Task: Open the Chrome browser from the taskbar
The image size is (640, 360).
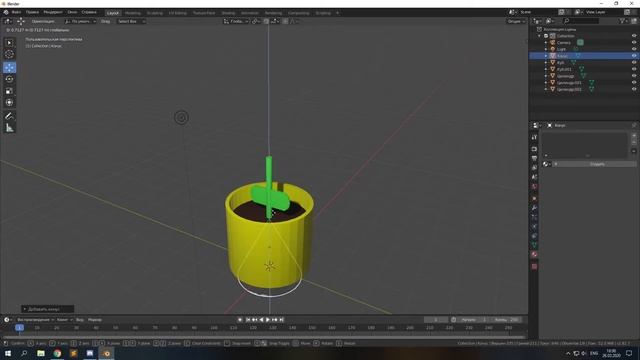Action: coord(57,353)
